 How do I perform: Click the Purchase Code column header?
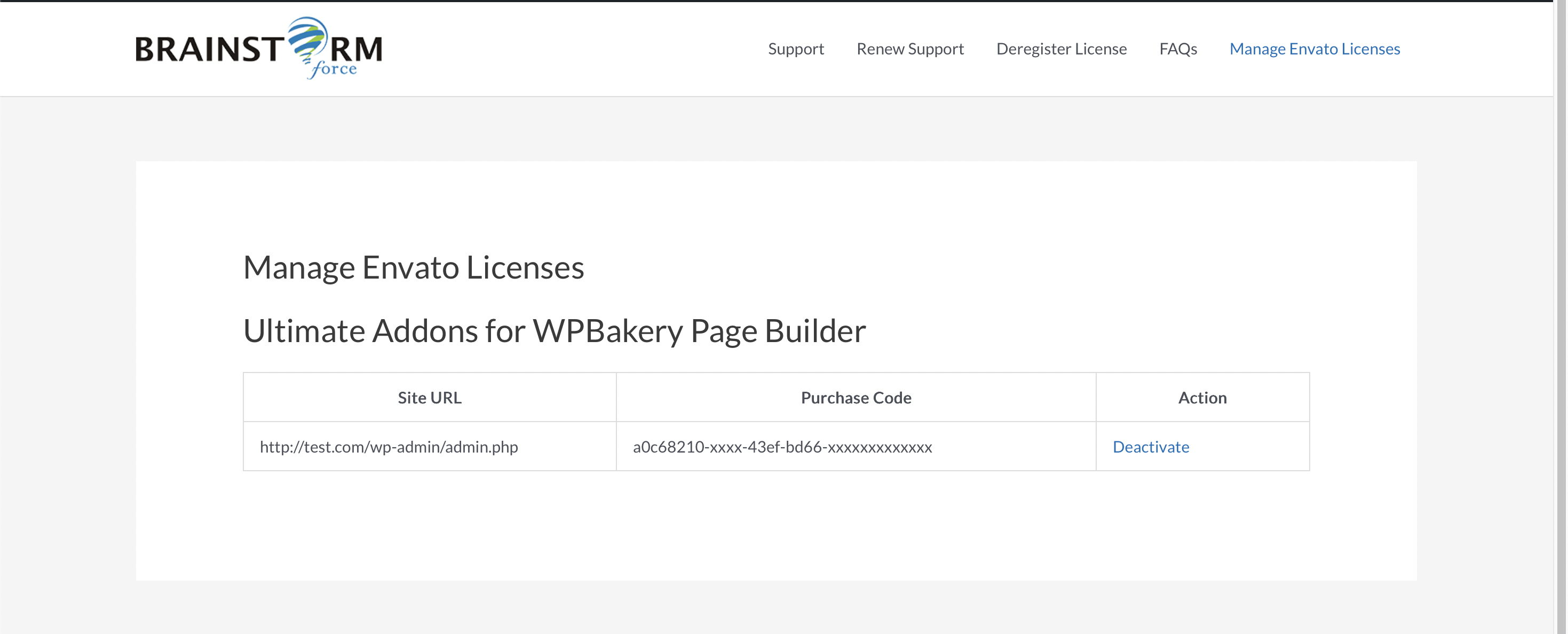[x=856, y=397]
